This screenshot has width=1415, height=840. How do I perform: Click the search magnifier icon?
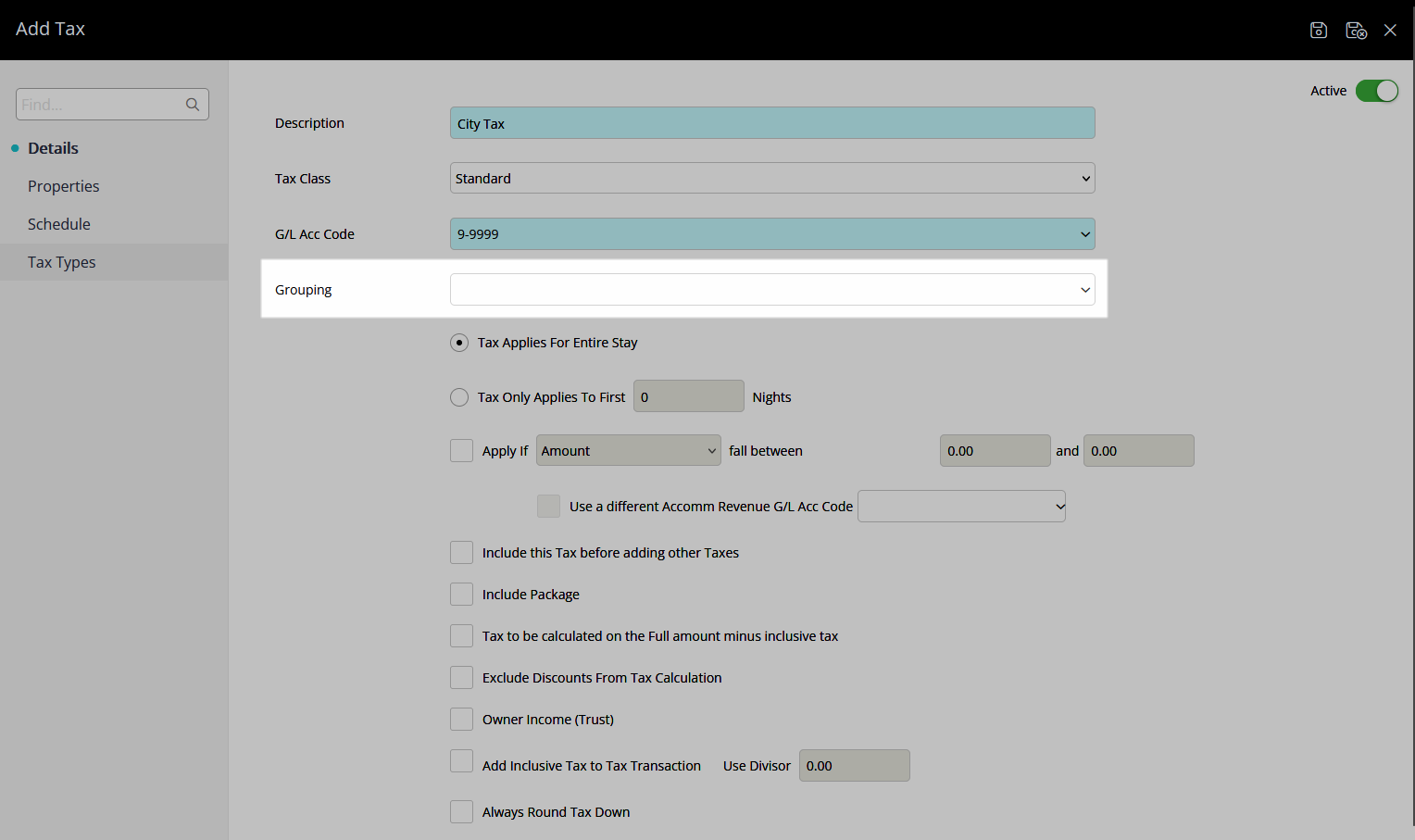pyautogui.click(x=193, y=105)
